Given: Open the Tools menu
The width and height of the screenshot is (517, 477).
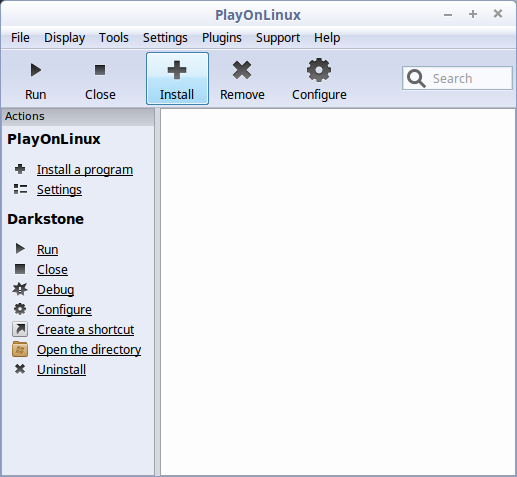Looking at the screenshot, I should tap(114, 38).
